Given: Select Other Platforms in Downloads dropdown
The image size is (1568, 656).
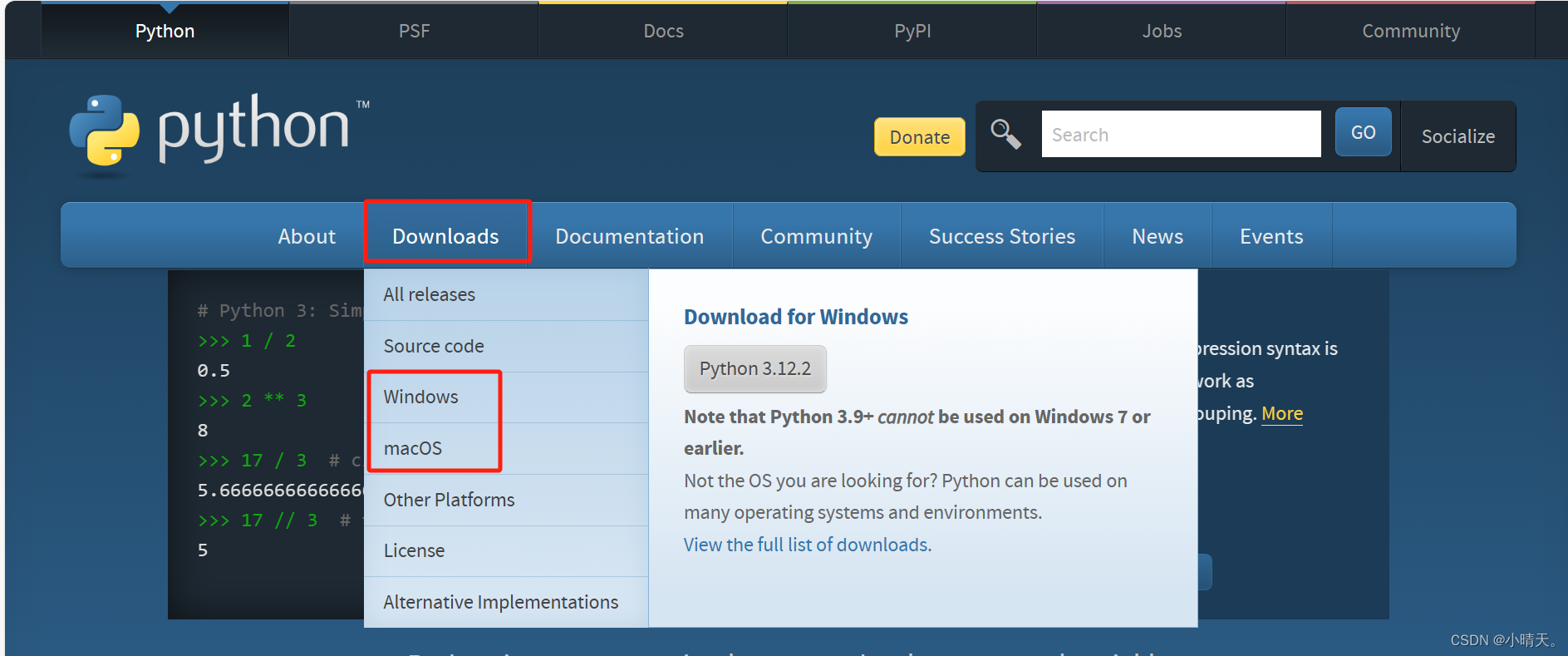Looking at the screenshot, I should click(506, 500).
